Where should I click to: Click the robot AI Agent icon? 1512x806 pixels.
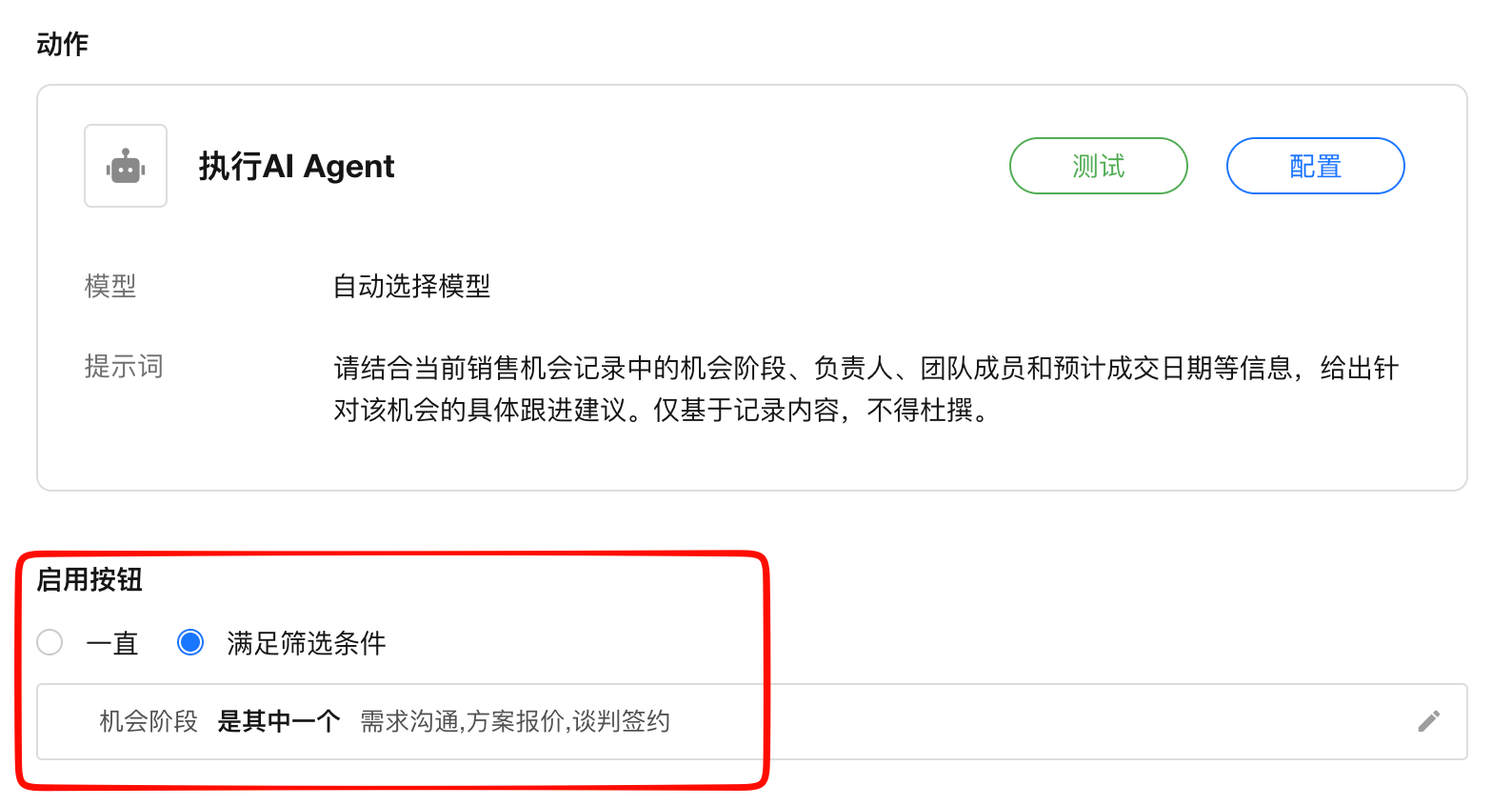(x=126, y=167)
